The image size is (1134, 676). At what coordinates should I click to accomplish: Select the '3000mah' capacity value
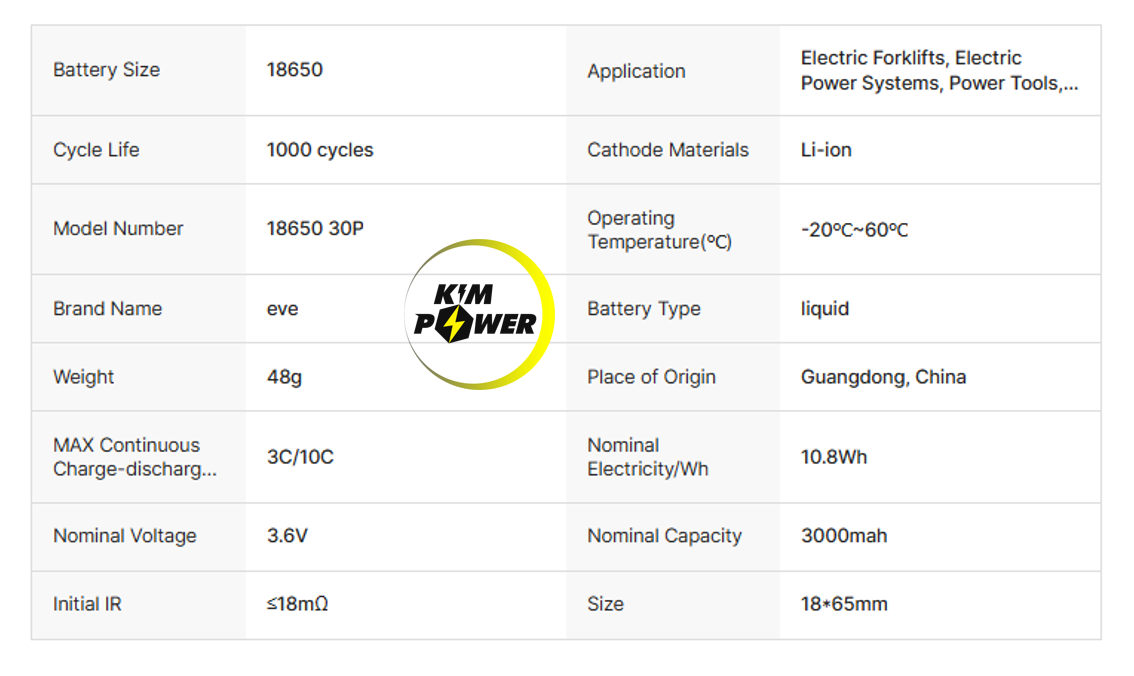point(843,536)
